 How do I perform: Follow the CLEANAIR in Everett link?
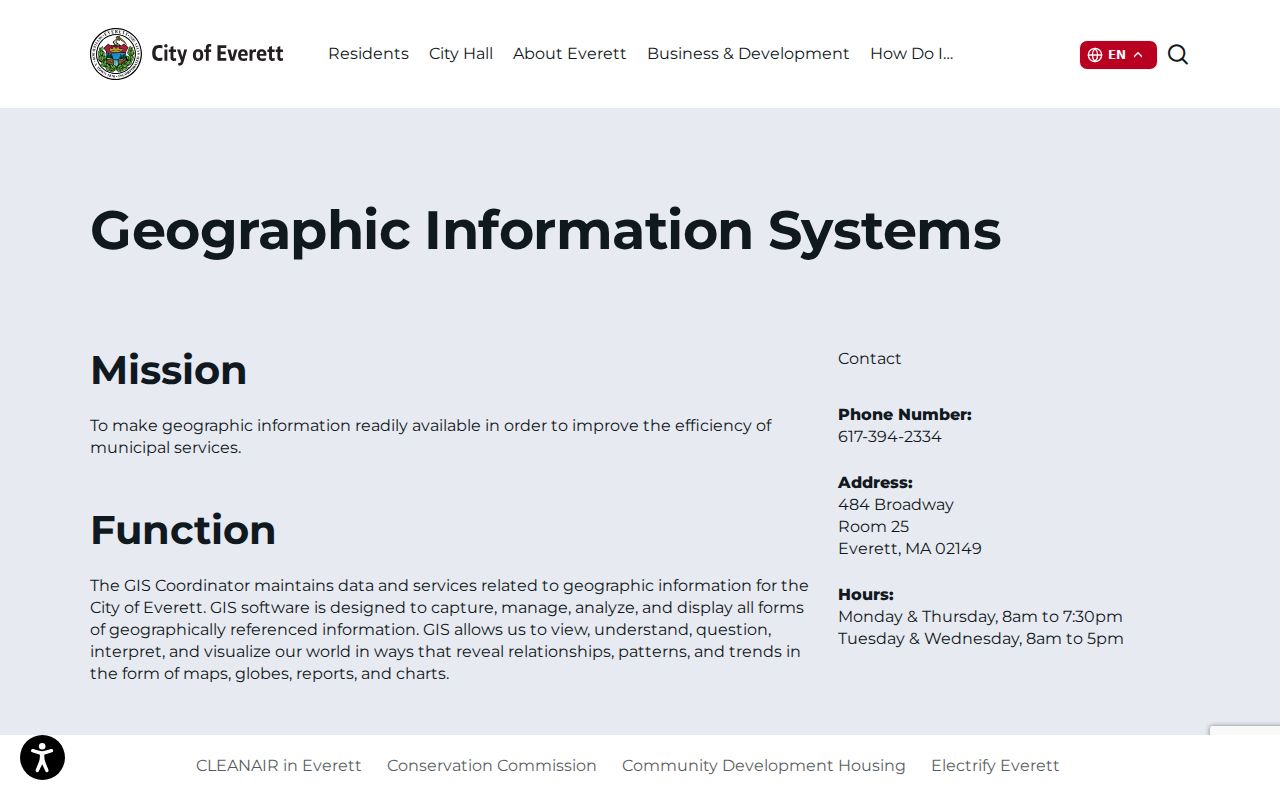coord(279,766)
